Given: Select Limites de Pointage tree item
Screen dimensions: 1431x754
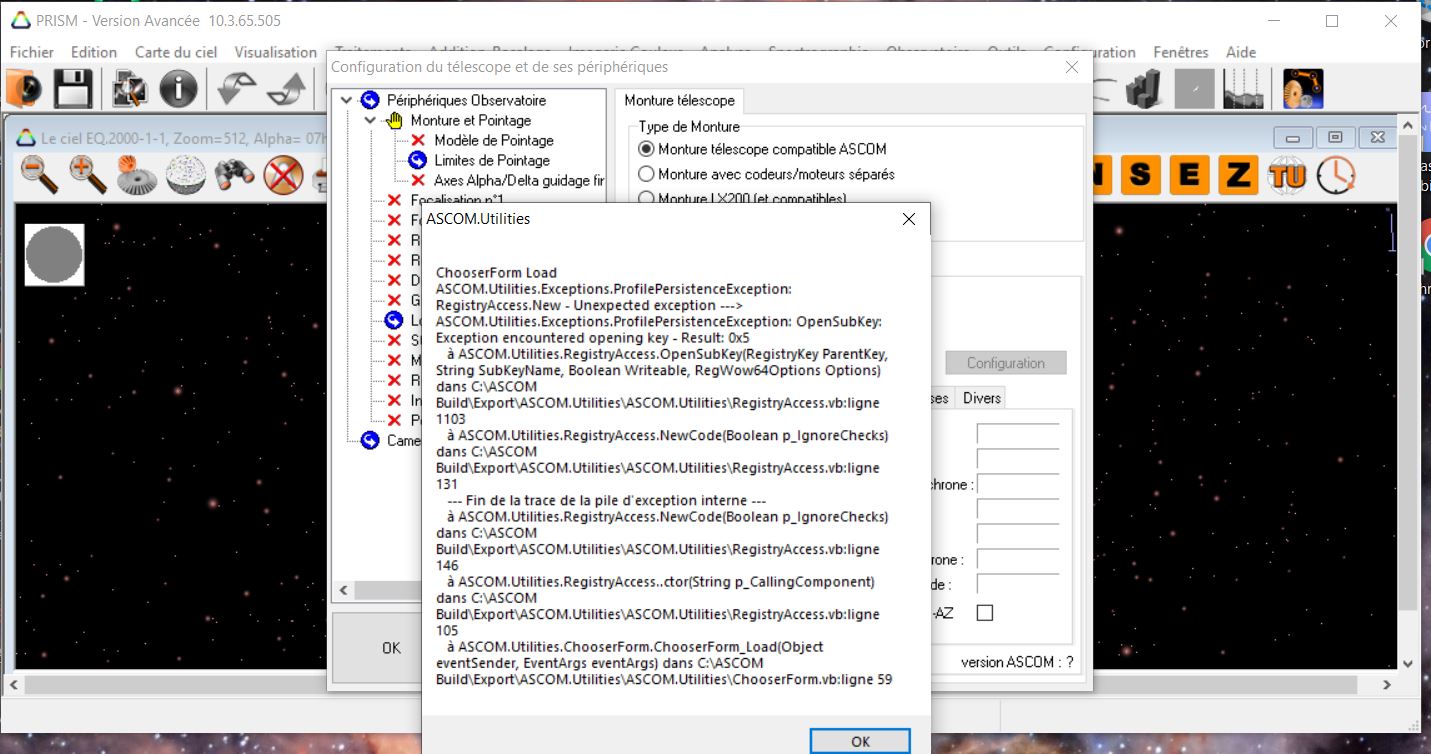Looking at the screenshot, I should click(491, 160).
